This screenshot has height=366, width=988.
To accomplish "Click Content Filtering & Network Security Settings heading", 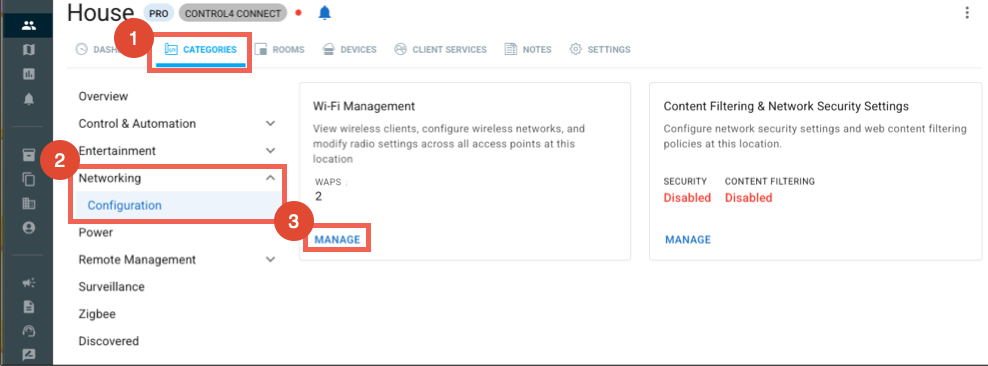I will (x=786, y=106).
